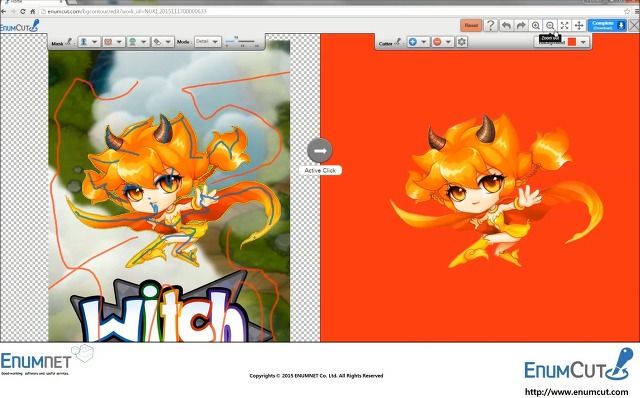This screenshot has width=640, height=398.
Task: Click the Reset button
Action: (471, 25)
